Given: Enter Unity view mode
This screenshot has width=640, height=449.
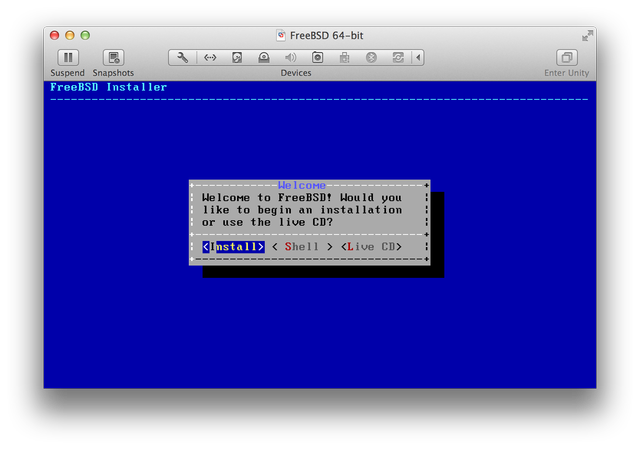Looking at the screenshot, I should tap(567, 58).
